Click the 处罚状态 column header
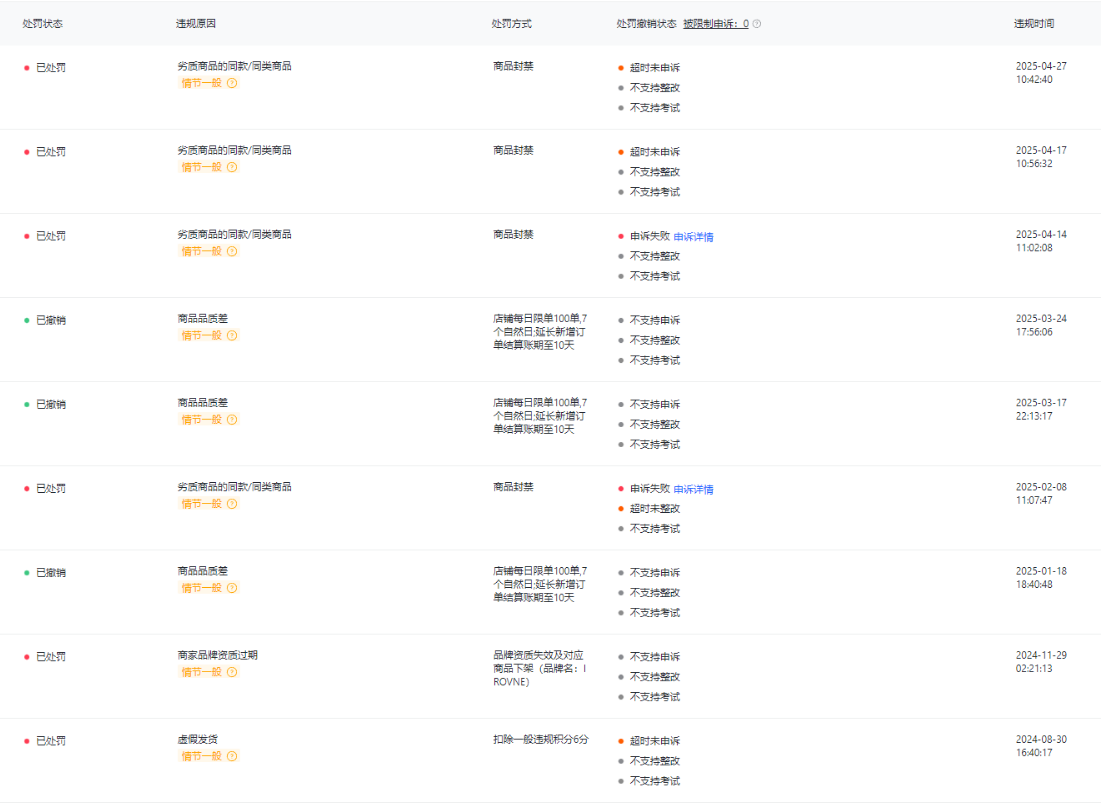The image size is (1101, 805). pyautogui.click(x=42, y=24)
